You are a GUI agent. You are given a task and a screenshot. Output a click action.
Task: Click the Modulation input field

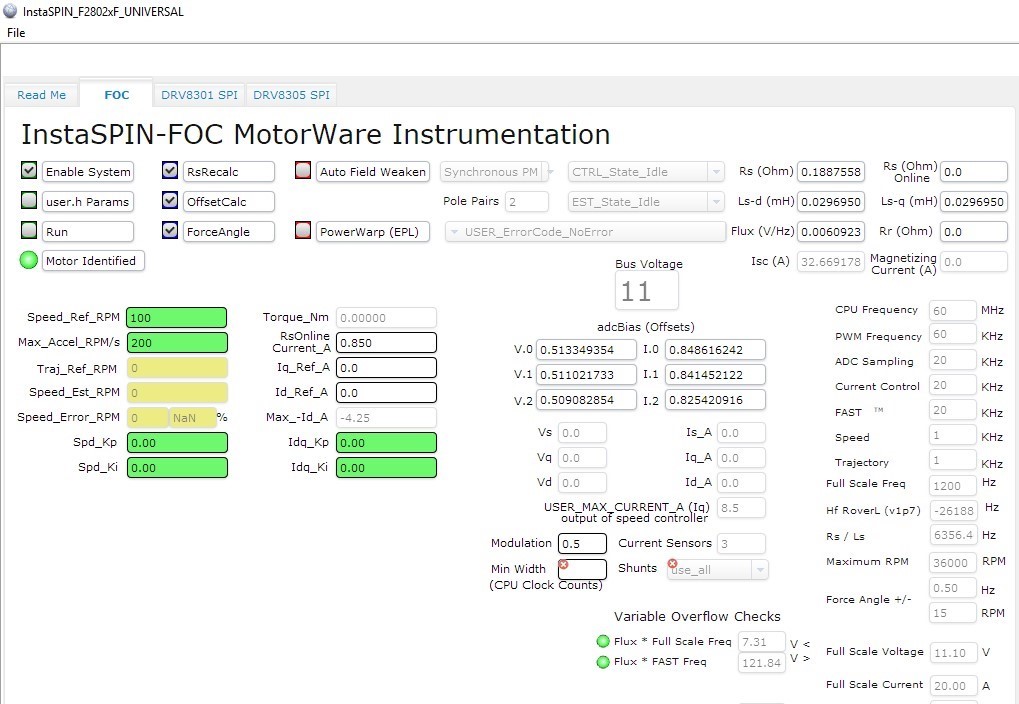click(x=582, y=543)
